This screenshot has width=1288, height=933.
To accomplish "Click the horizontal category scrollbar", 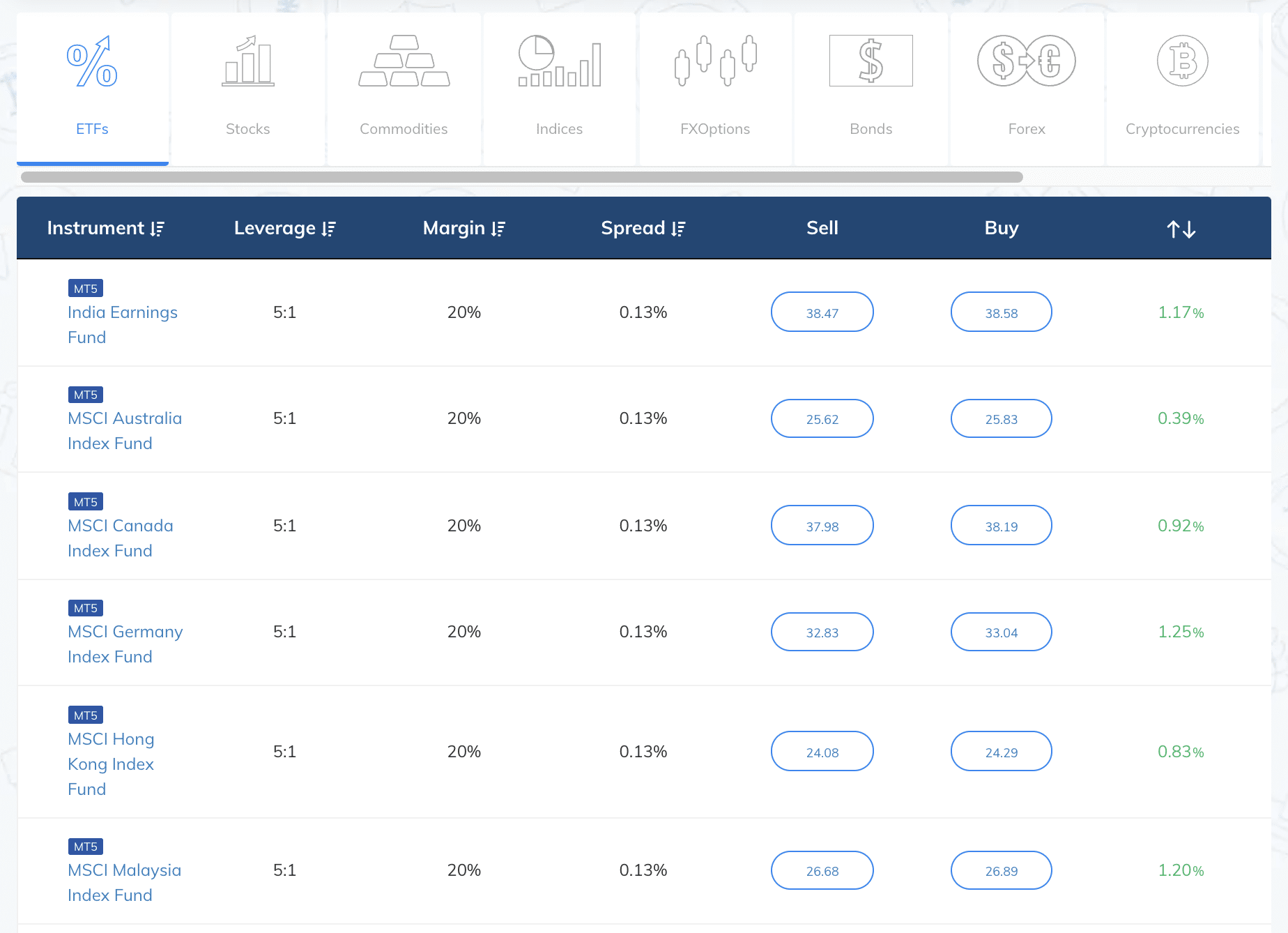I will pyautogui.click(x=522, y=177).
